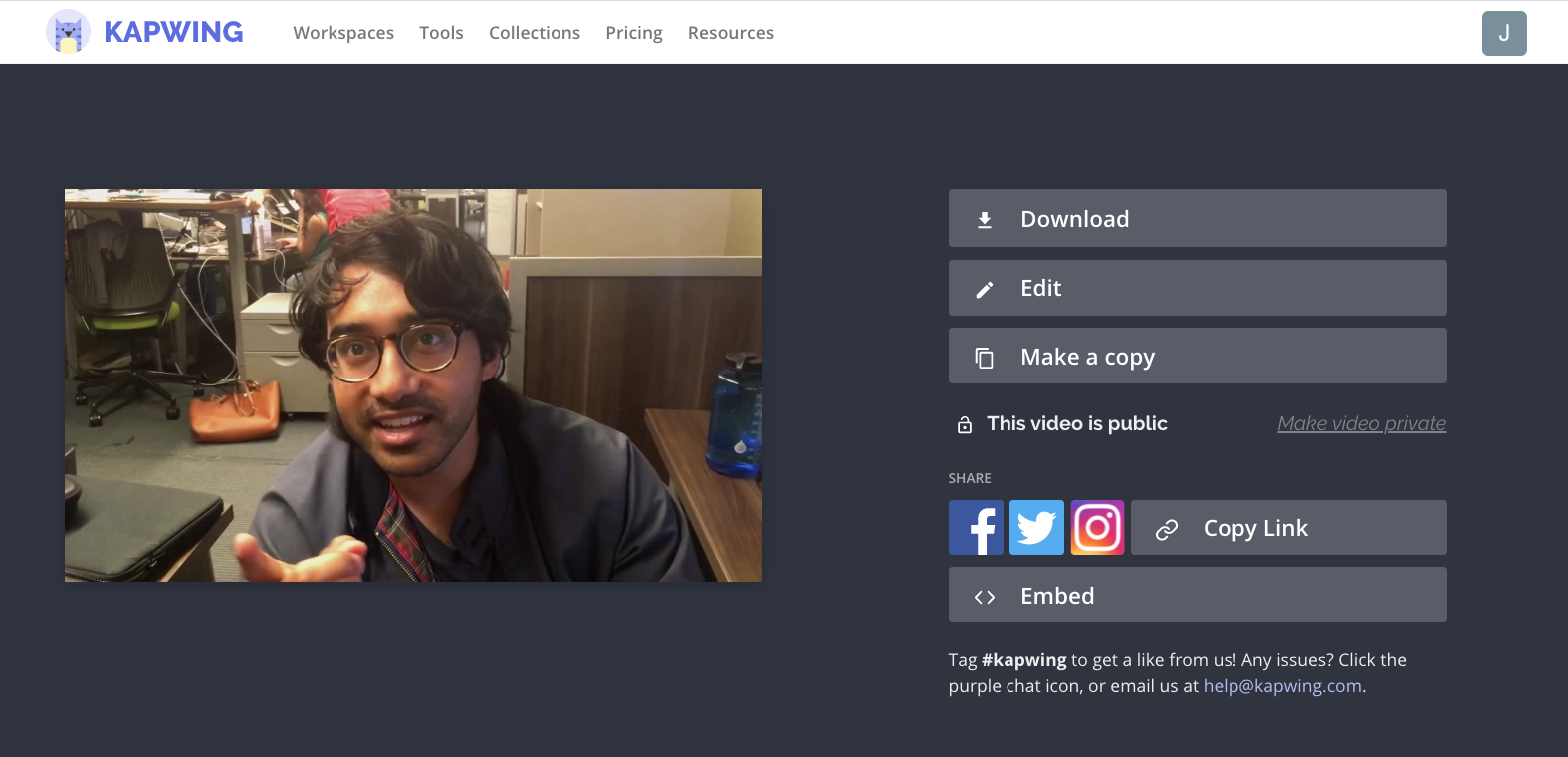This screenshot has height=757, width=1568.
Task: Click the KAPWING wordmark
Action: [x=173, y=32]
